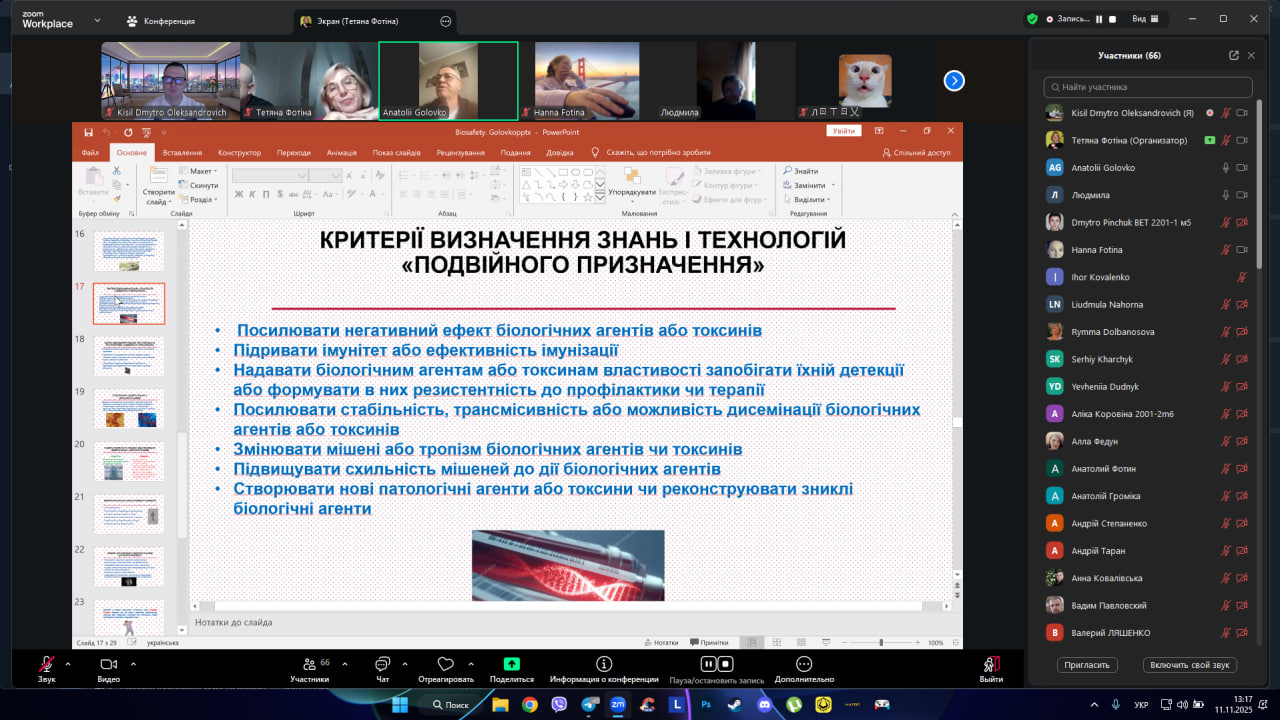Viewport: 1280px width, 720px height.
Task: Pause or stop recording in bottom toolbar
Action: click(x=716, y=664)
